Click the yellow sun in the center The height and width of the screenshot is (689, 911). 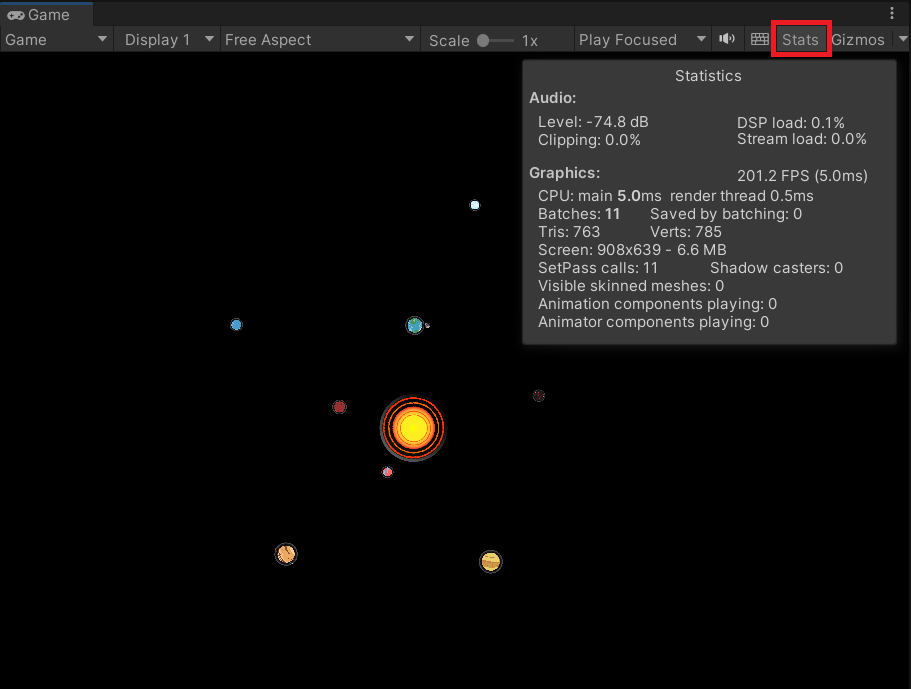click(412, 428)
